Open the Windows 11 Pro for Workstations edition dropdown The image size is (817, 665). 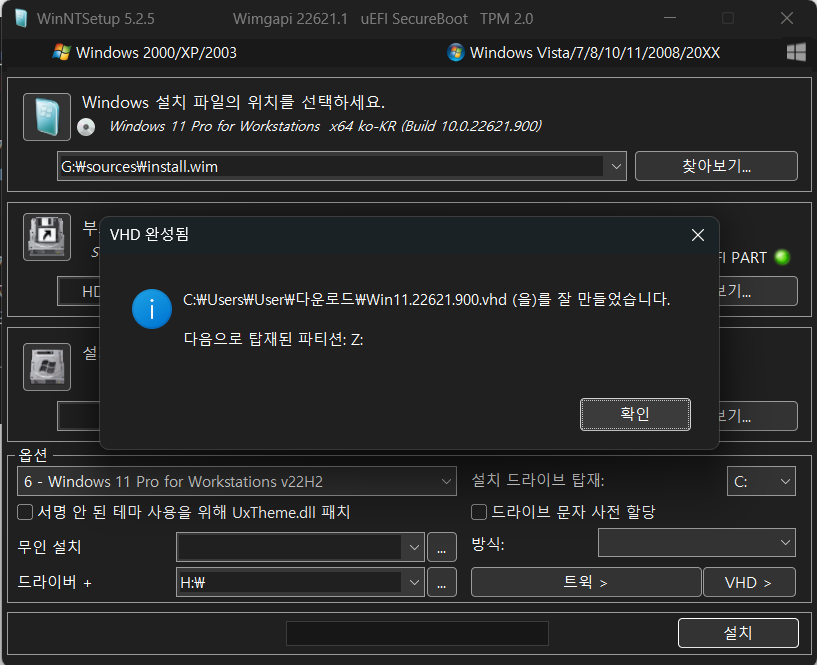point(237,481)
